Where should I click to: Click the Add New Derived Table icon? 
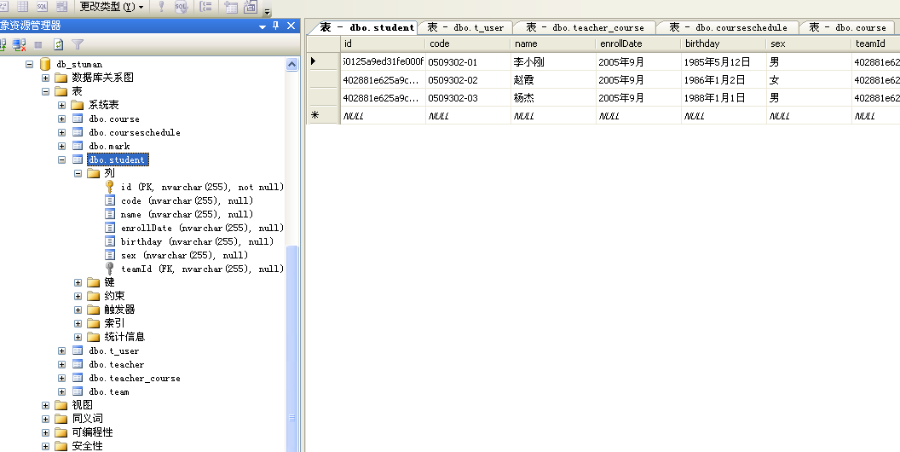[x=250, y=7]
